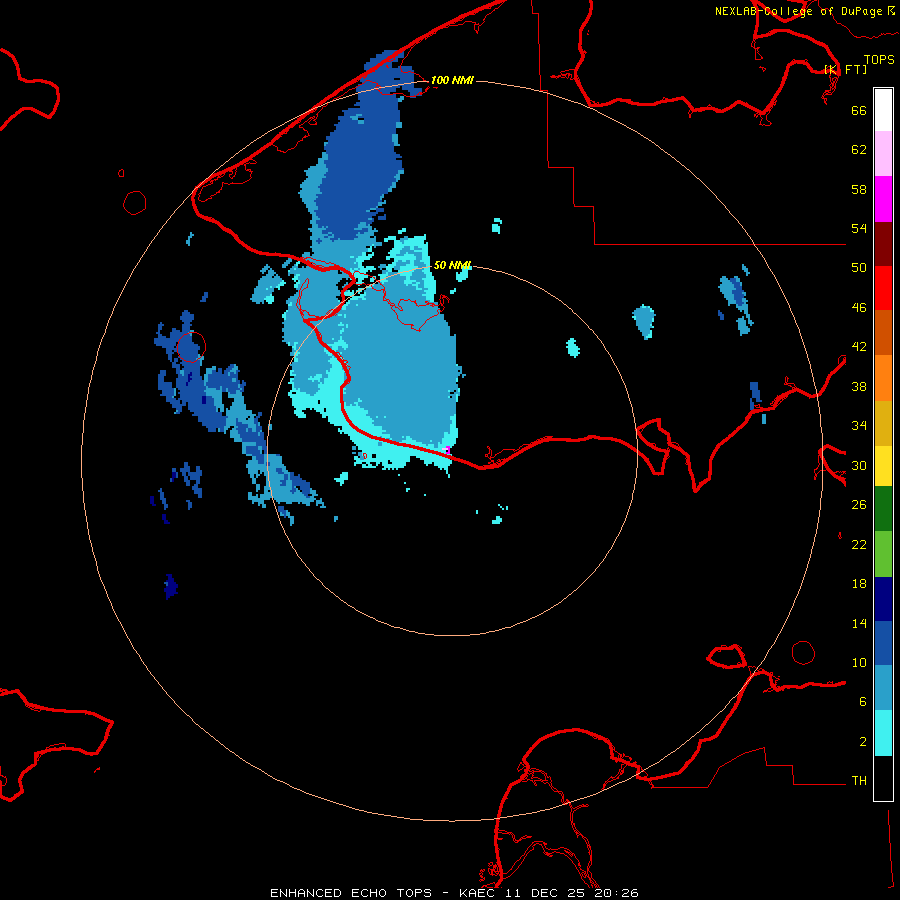
Task: Select the dark orange legend swatch
Action: pos(883,332)
